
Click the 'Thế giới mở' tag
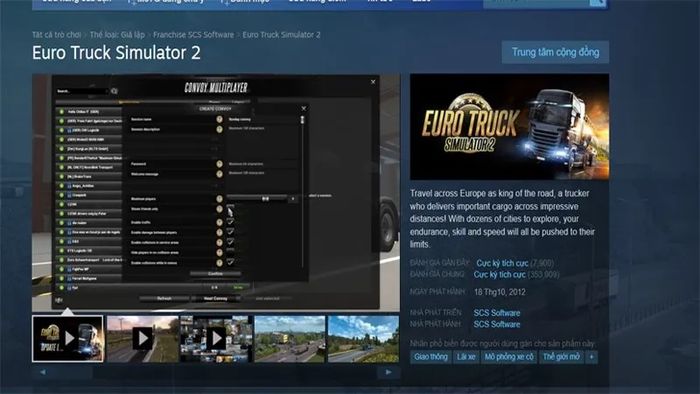click(x=561, y=357)
